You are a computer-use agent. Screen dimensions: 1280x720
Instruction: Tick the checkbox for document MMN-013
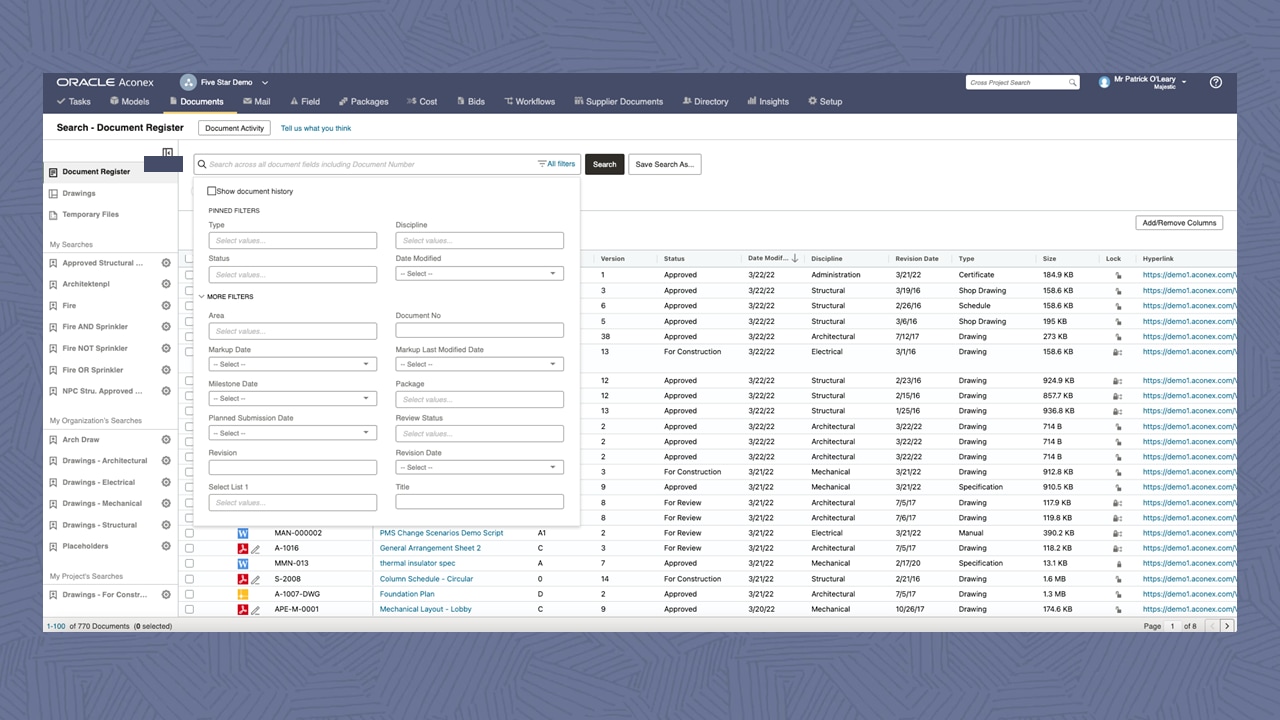pyautogui.click(x=189, y=563)
